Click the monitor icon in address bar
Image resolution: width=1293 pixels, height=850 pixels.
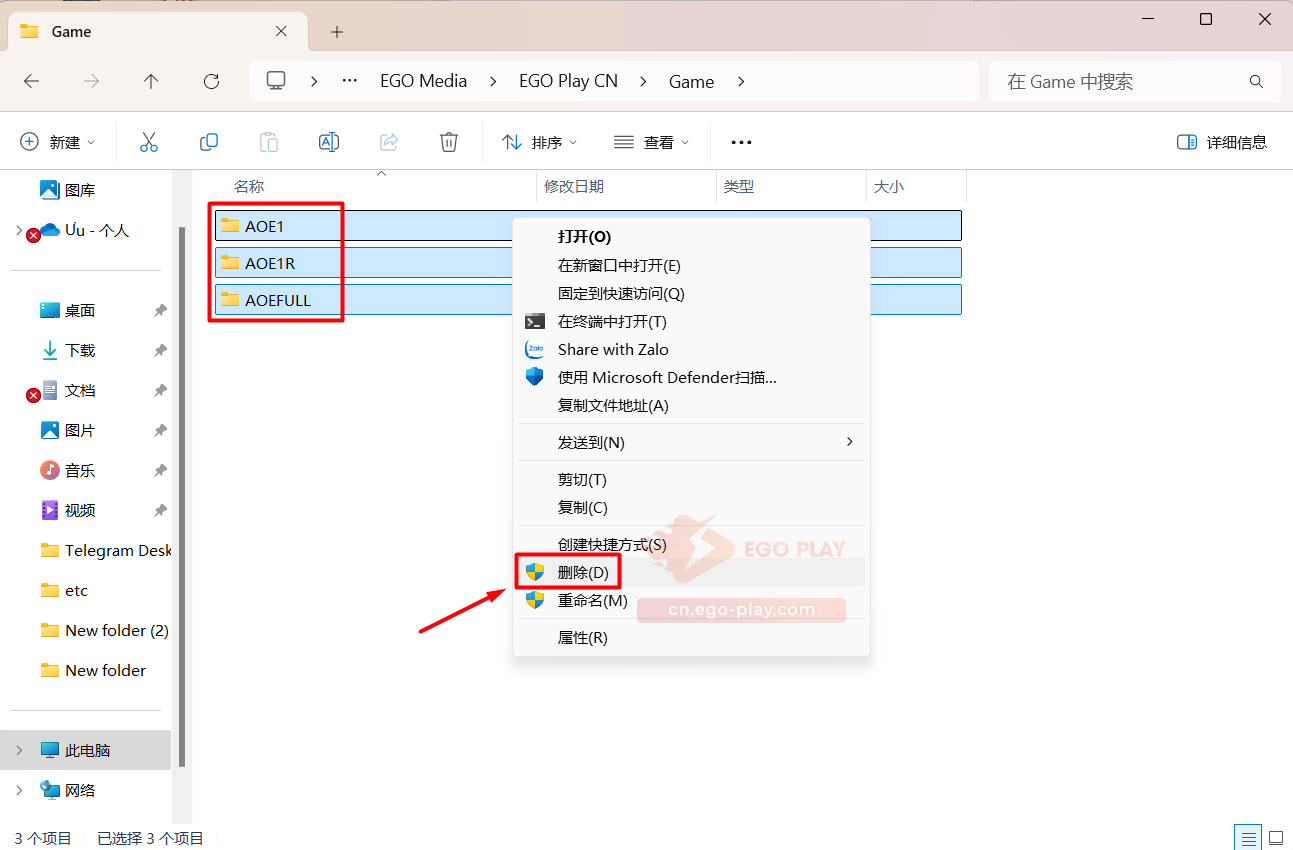(x=277, y=81)
